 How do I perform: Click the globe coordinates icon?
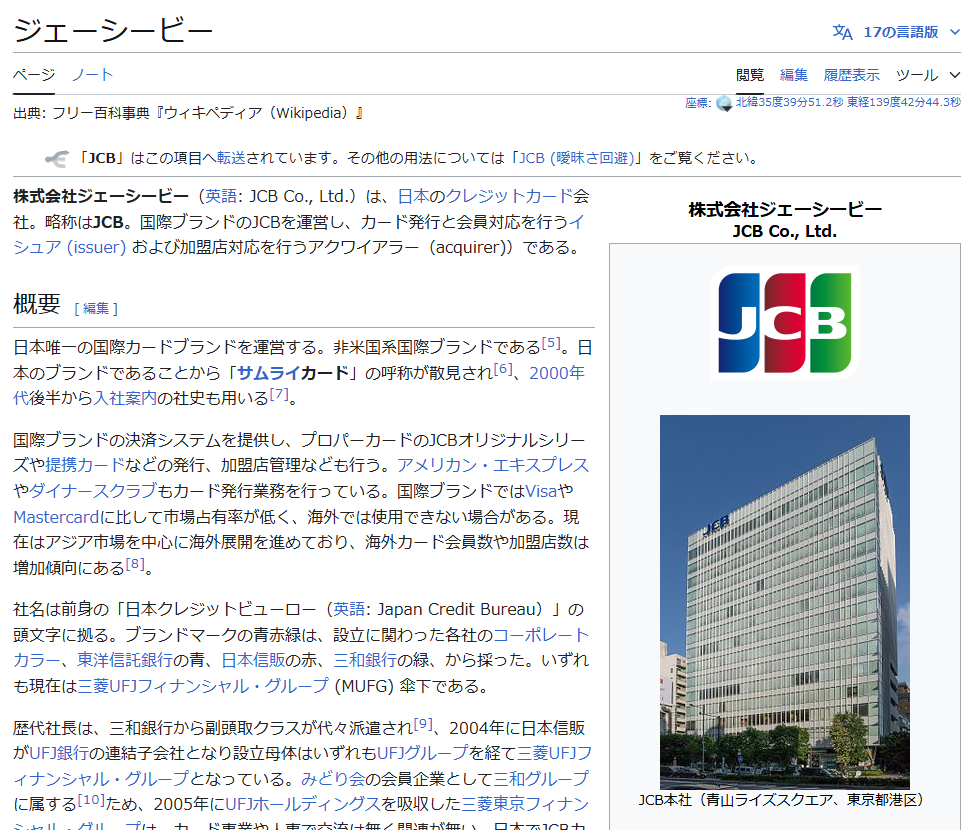[724, 103]
